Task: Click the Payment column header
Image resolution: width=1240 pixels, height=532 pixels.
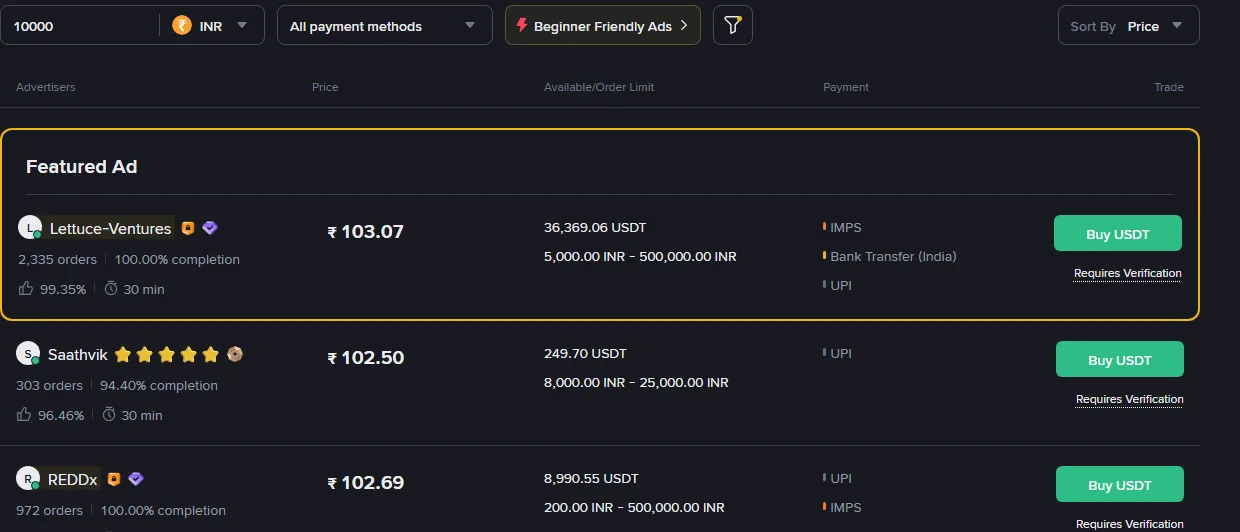Action: (x=846, y=87)
